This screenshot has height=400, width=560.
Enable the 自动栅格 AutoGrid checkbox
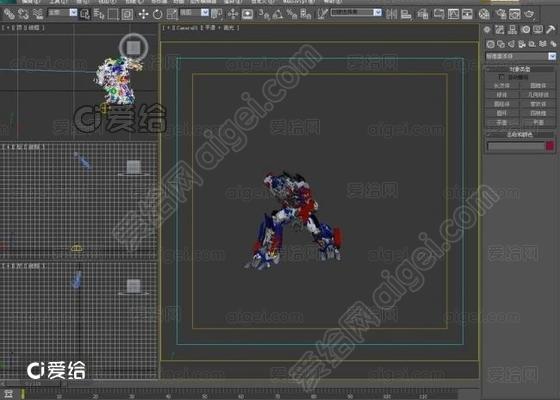click(501, 77)
